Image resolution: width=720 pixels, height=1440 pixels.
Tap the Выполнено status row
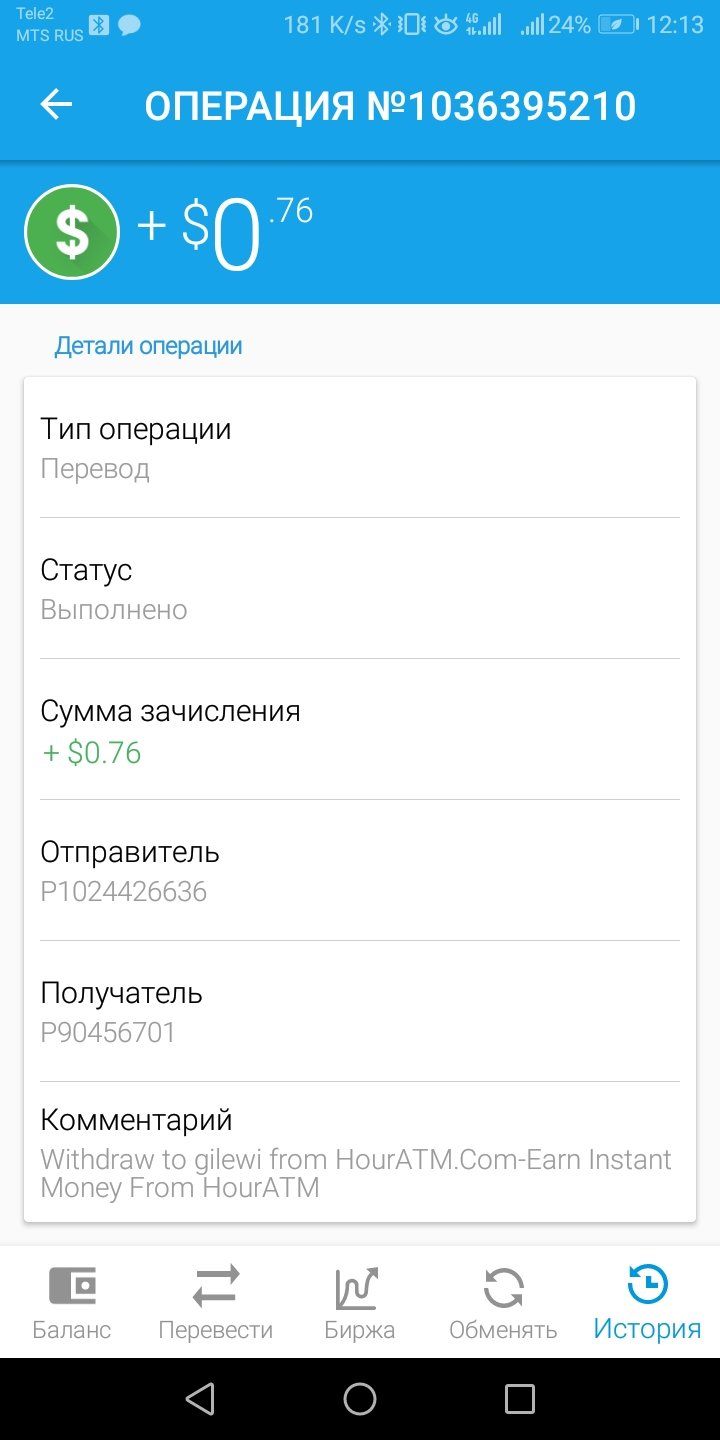[x=360, y=588]
